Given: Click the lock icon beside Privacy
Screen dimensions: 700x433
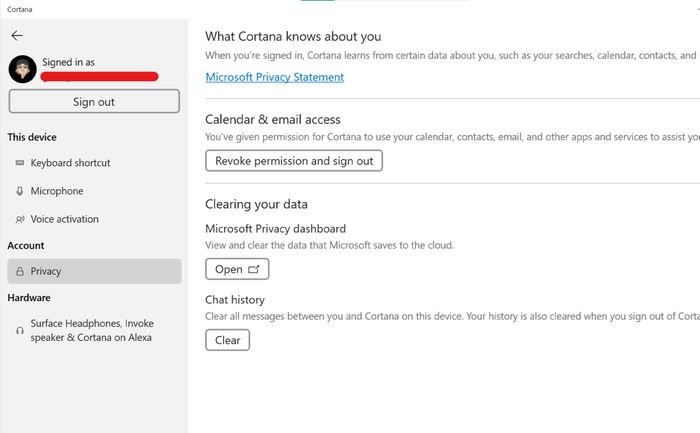Looking at the screenshot, I should (20, 271).
